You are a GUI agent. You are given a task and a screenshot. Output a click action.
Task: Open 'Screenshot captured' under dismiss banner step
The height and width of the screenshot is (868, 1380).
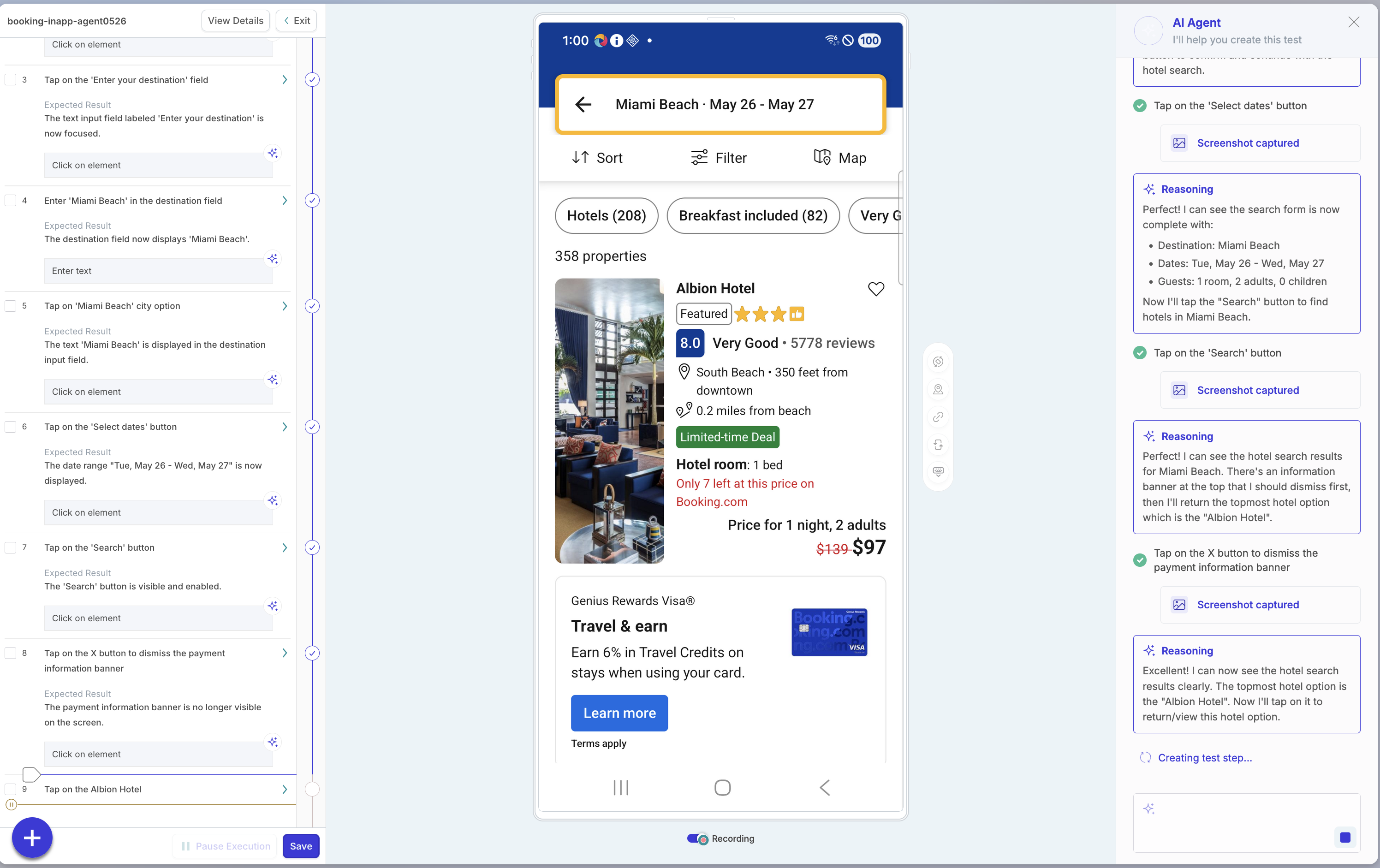(1260, 605)
